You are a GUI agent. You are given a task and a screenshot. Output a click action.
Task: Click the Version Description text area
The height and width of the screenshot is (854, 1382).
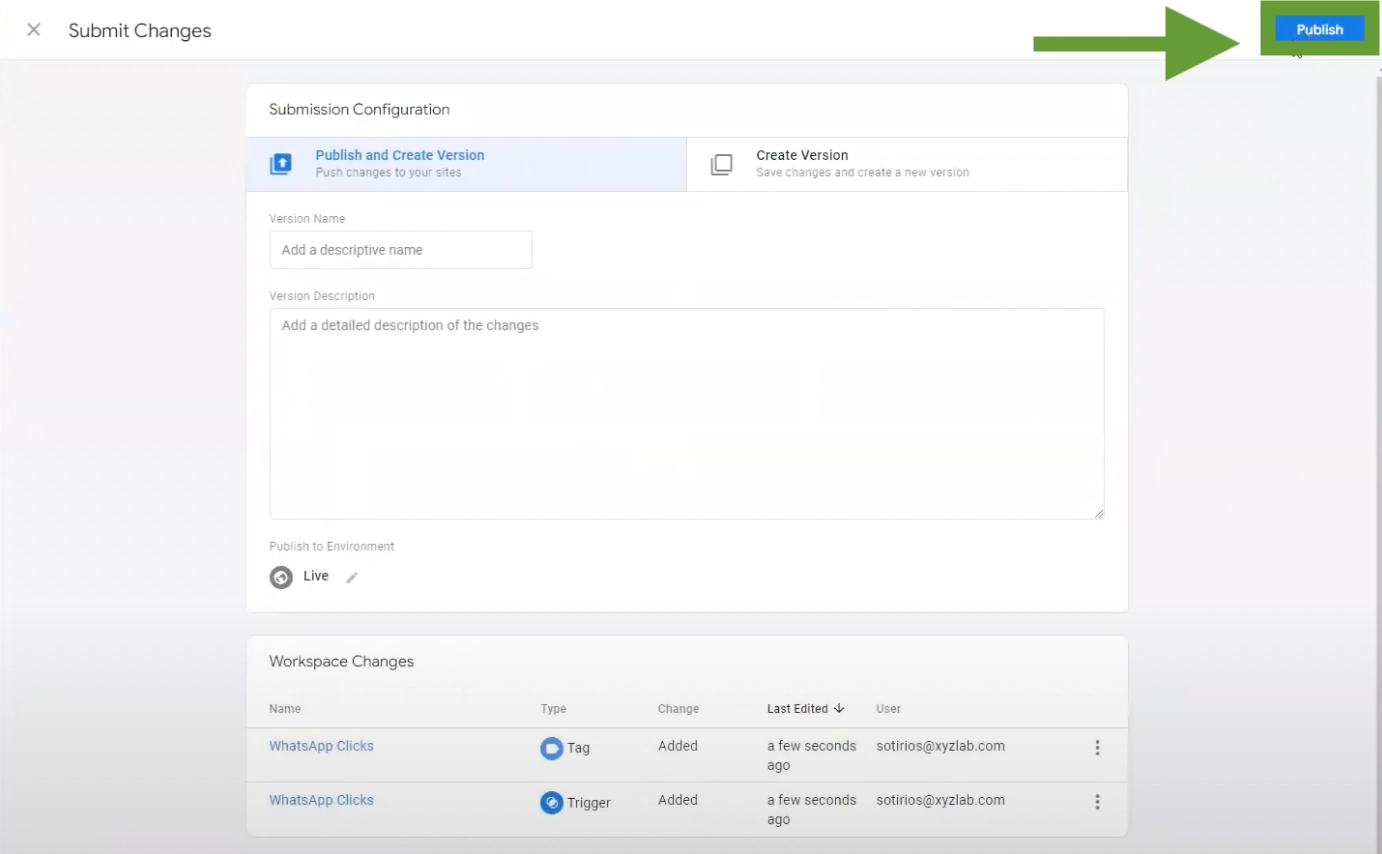pyautogui.click(x=687, y=413)
